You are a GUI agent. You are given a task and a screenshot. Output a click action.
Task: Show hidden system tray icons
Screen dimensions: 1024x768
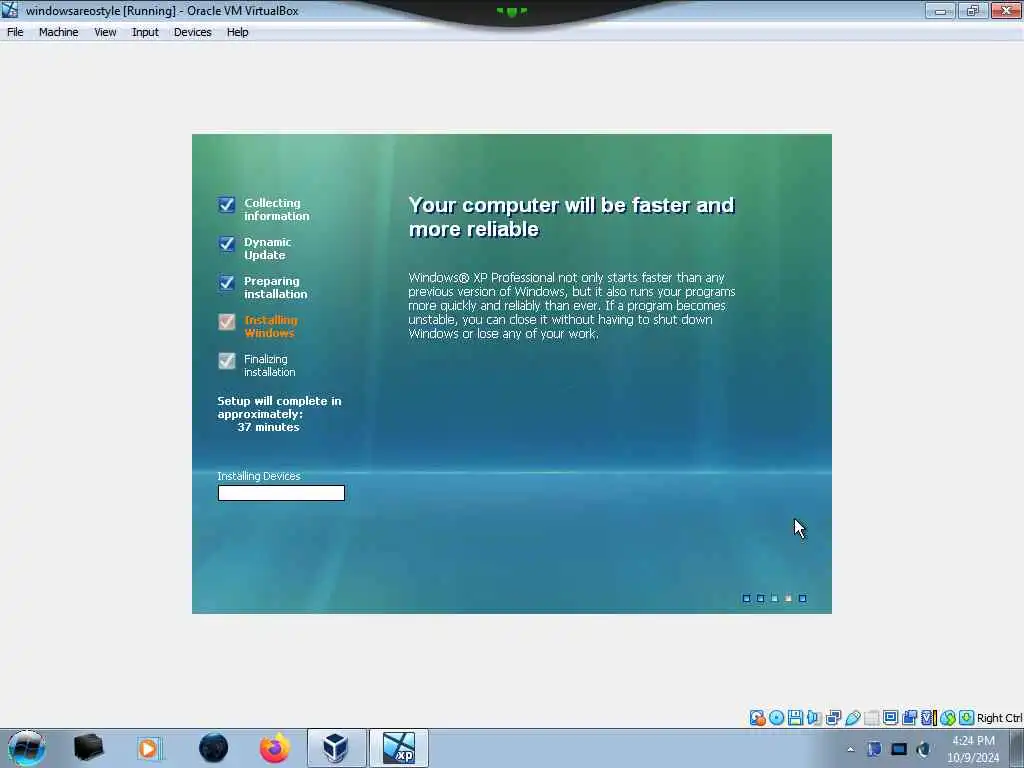click(850, 749)
